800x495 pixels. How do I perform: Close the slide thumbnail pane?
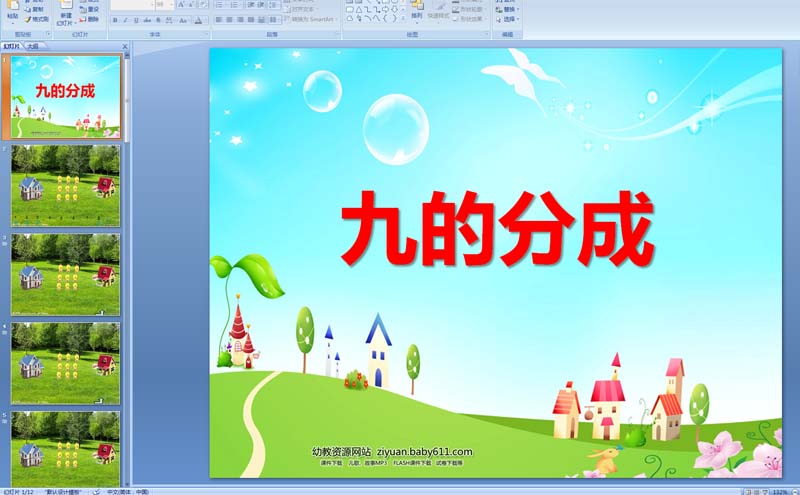pos(125,46)
